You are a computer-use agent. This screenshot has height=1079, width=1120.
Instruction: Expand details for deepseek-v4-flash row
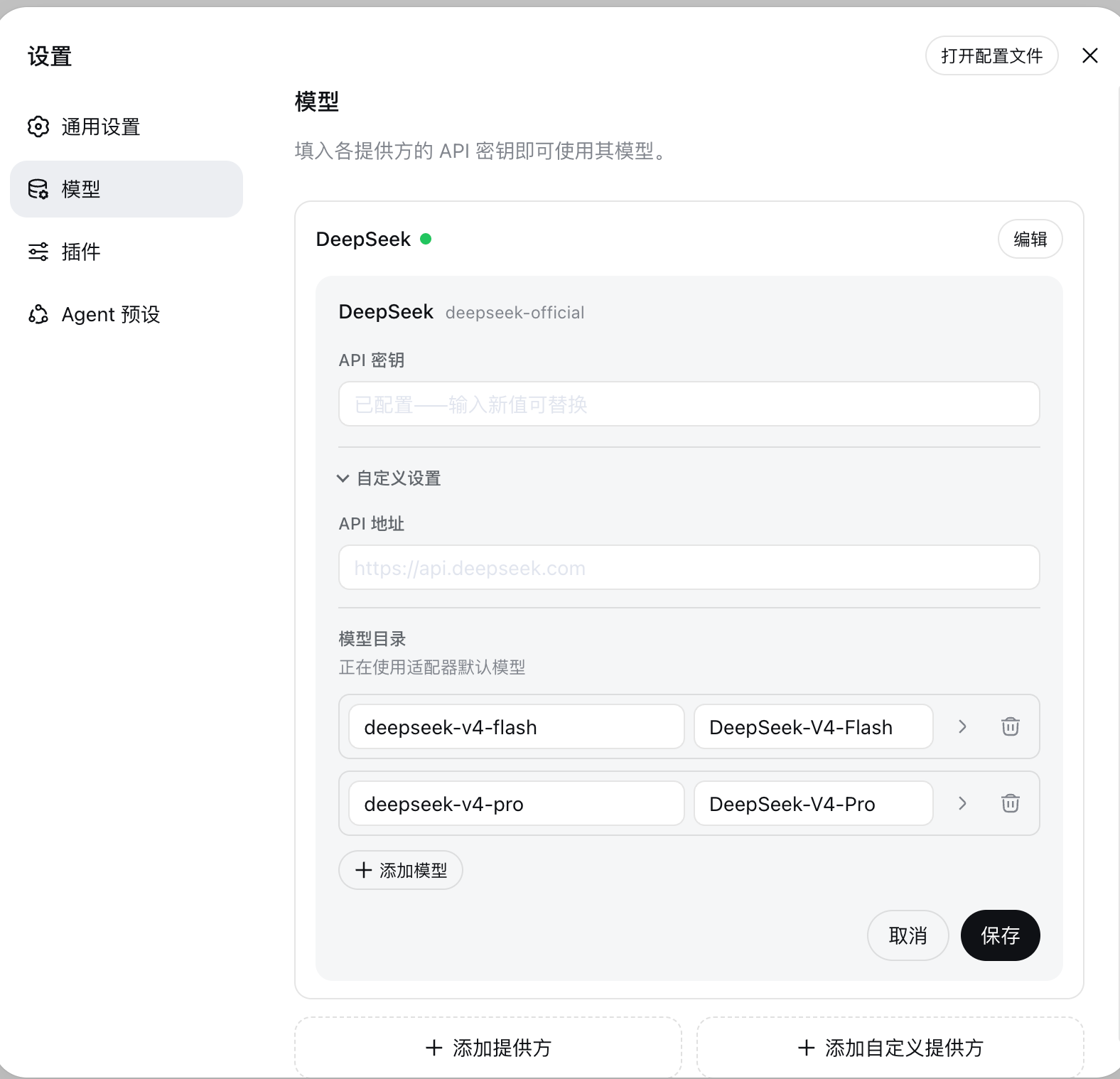coord(962,726)
